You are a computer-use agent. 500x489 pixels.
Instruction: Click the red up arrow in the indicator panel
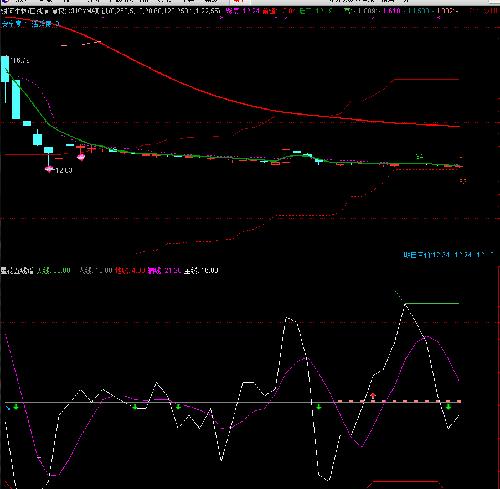(373, 396)
